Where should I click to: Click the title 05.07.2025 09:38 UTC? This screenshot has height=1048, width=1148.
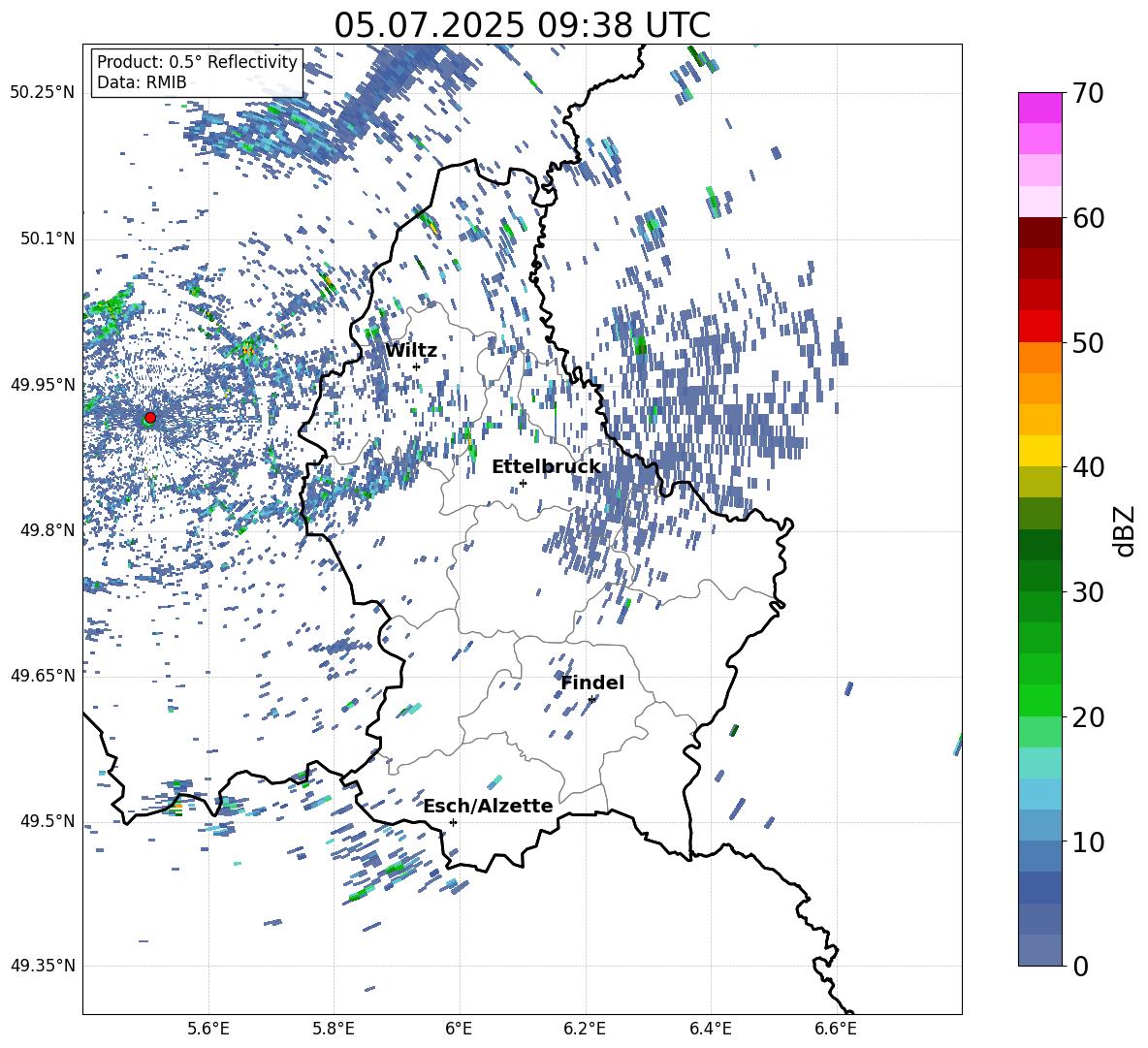[x=522, y=25]
